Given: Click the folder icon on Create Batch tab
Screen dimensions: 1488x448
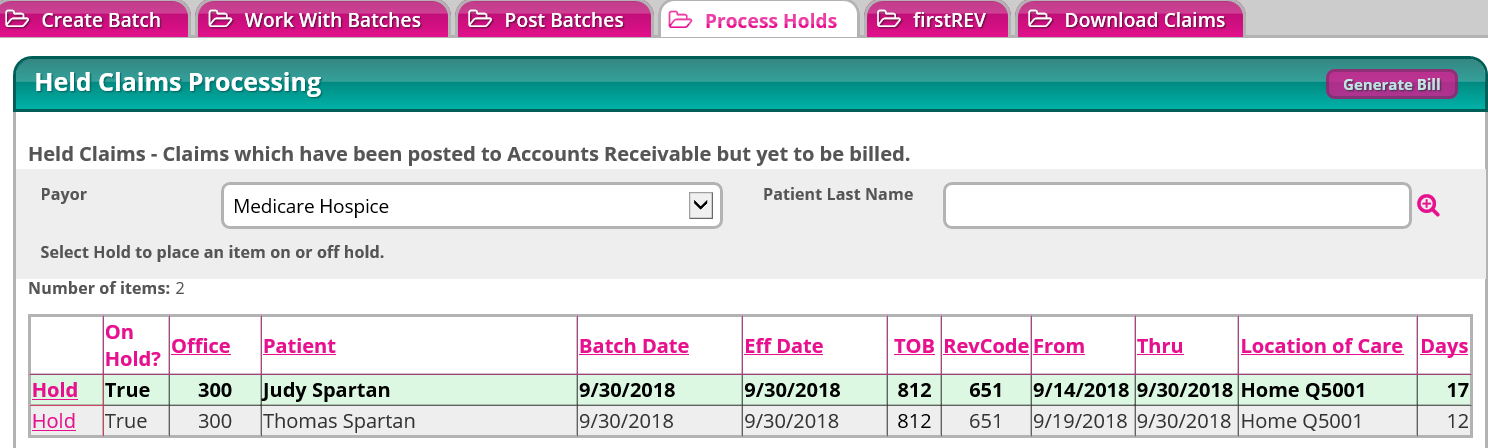Looking at the screenshot, I should [19, 20].
